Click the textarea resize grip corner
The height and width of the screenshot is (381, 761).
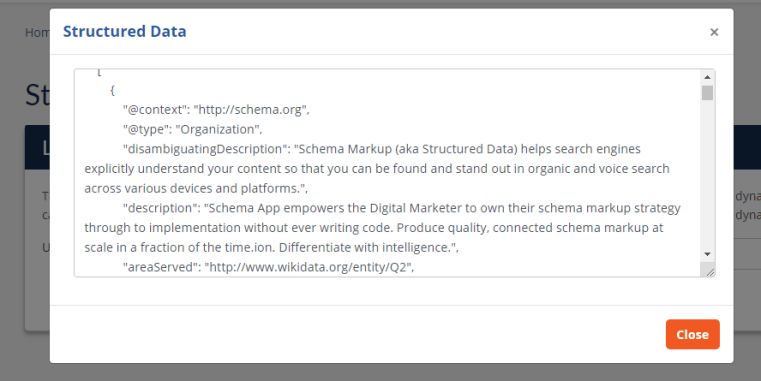point(710,272)
